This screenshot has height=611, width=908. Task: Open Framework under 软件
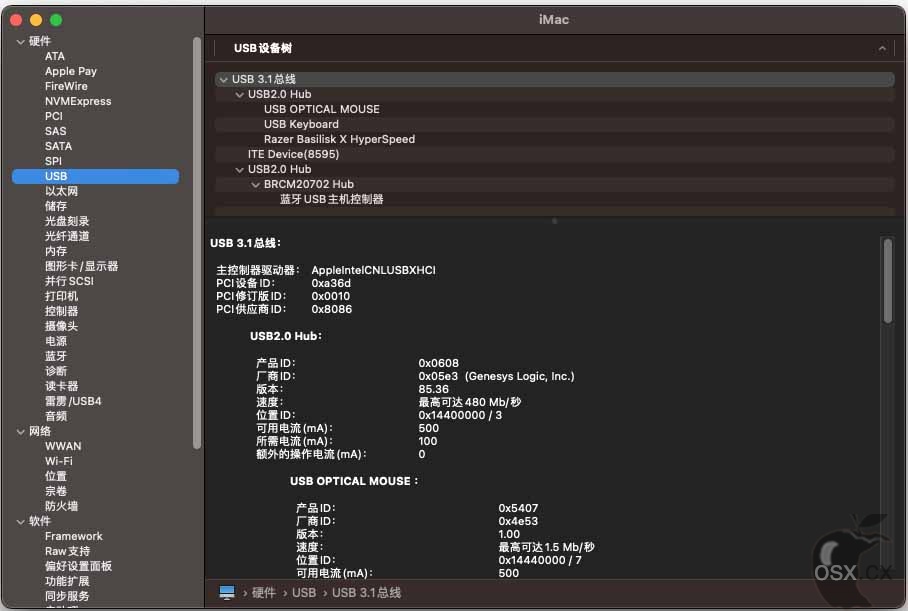(74, 536)
